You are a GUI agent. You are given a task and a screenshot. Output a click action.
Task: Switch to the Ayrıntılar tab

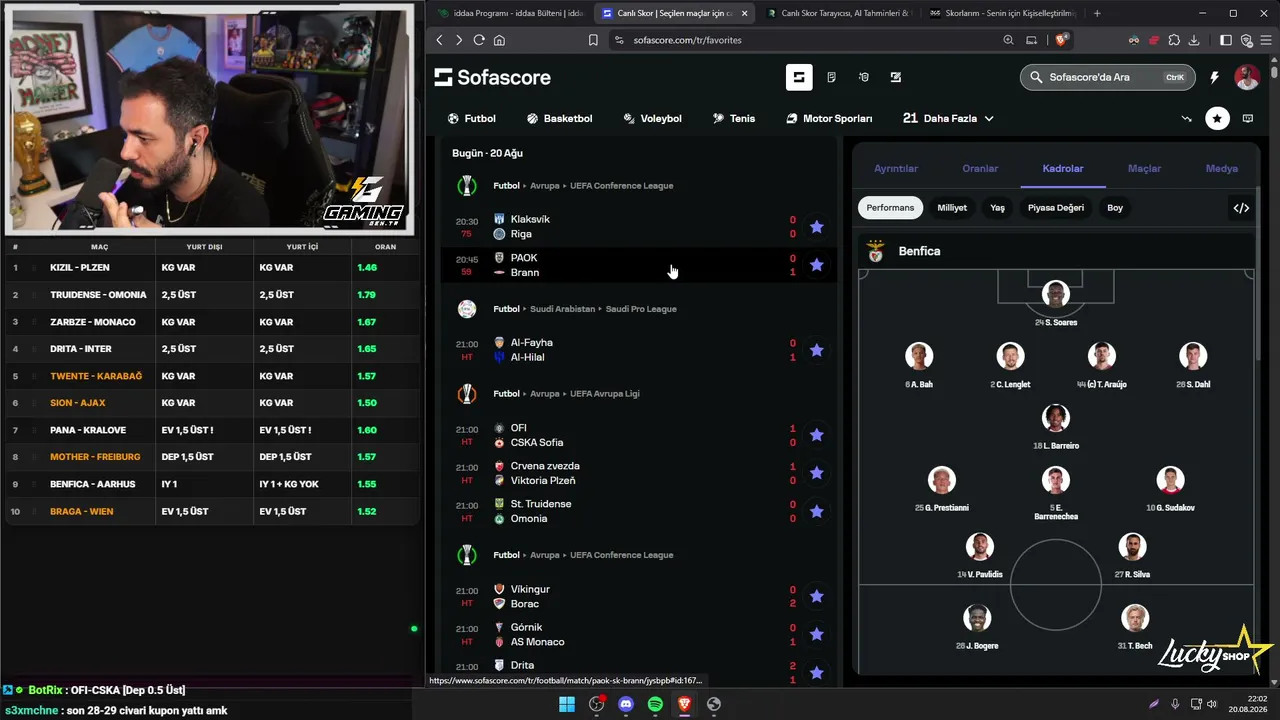point(896,169)
